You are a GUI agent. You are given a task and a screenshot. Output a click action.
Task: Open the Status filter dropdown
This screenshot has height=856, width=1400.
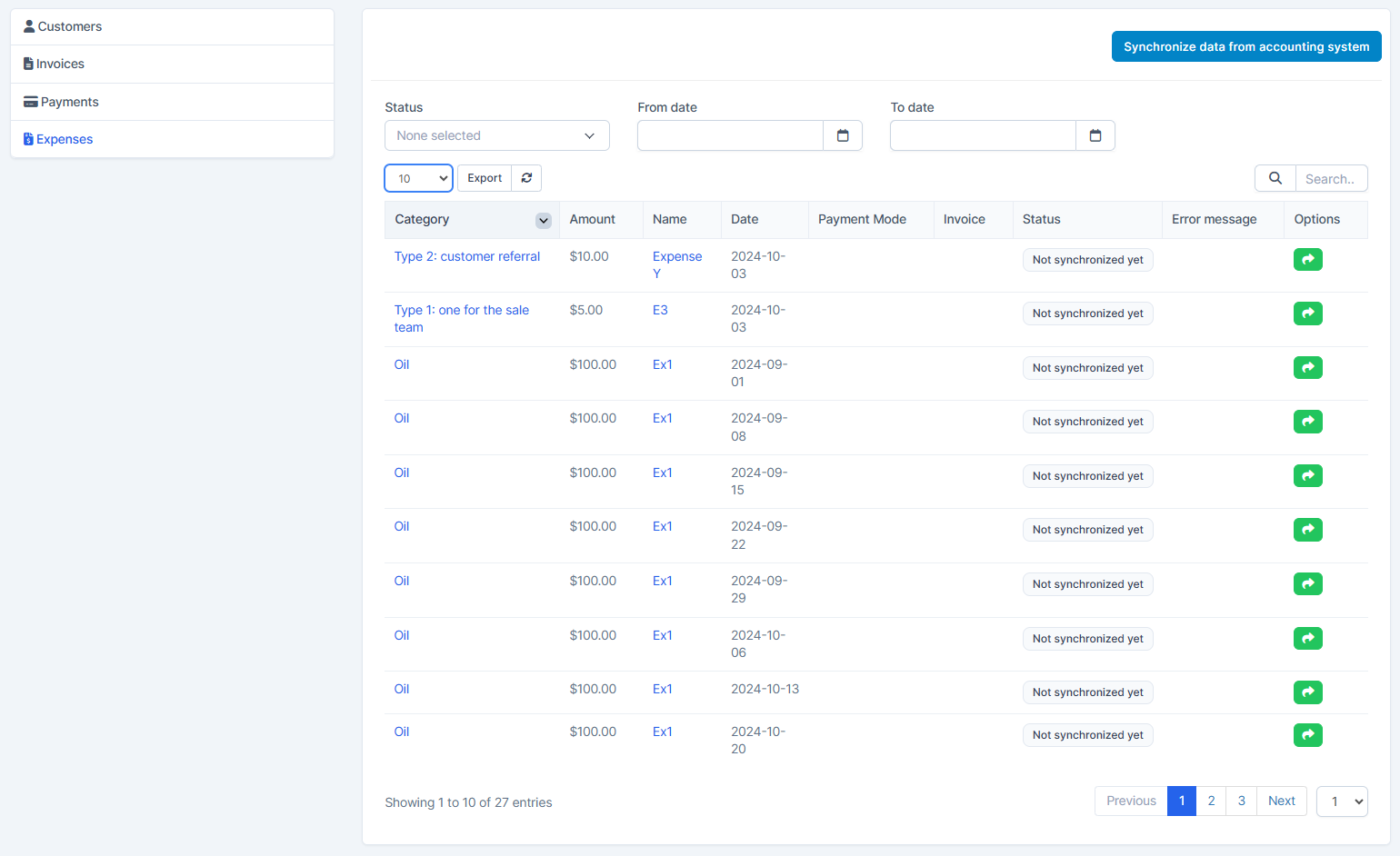[497, 135]
